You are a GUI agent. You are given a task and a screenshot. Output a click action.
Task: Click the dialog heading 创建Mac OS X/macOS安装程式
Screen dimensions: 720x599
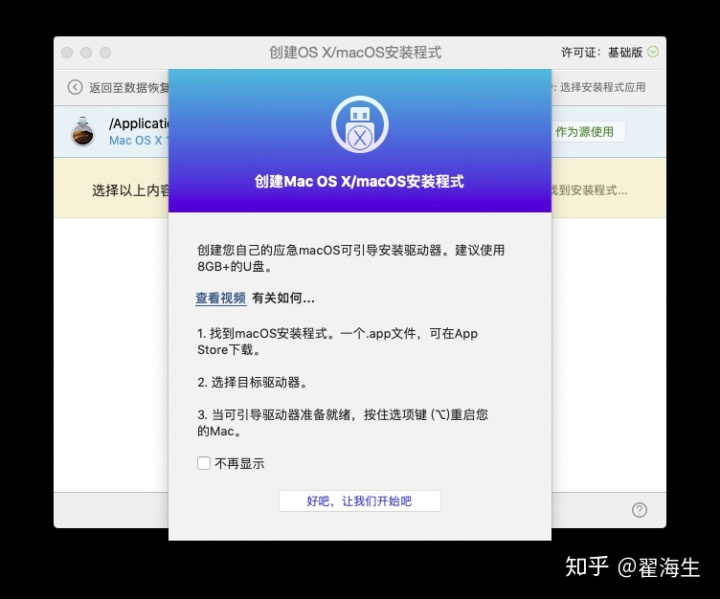pos(360,181)
